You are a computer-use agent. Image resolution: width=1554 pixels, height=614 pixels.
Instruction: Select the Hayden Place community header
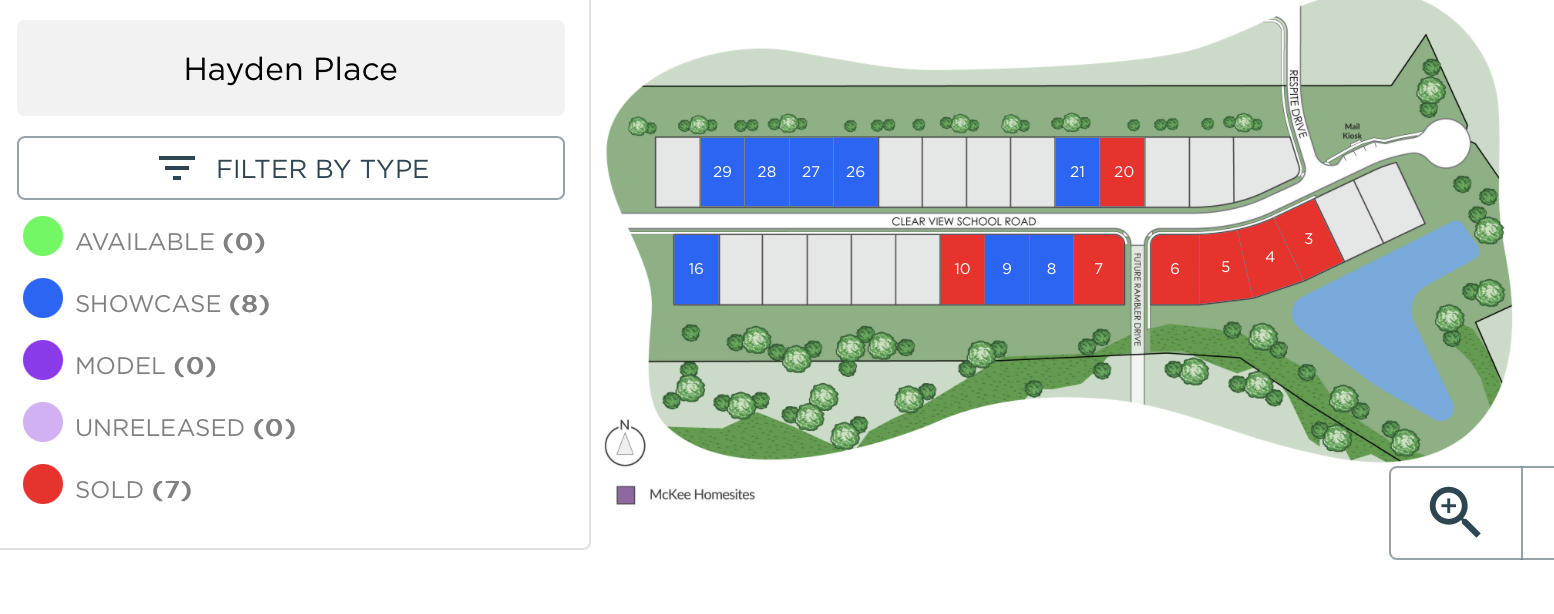[x=291, y=68]
